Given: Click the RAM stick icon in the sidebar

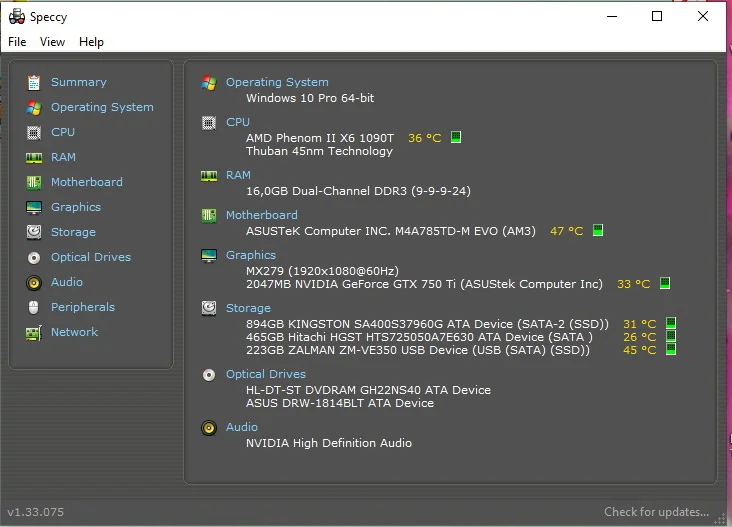Looking at the screenshot, I should (x=34, y=158).
